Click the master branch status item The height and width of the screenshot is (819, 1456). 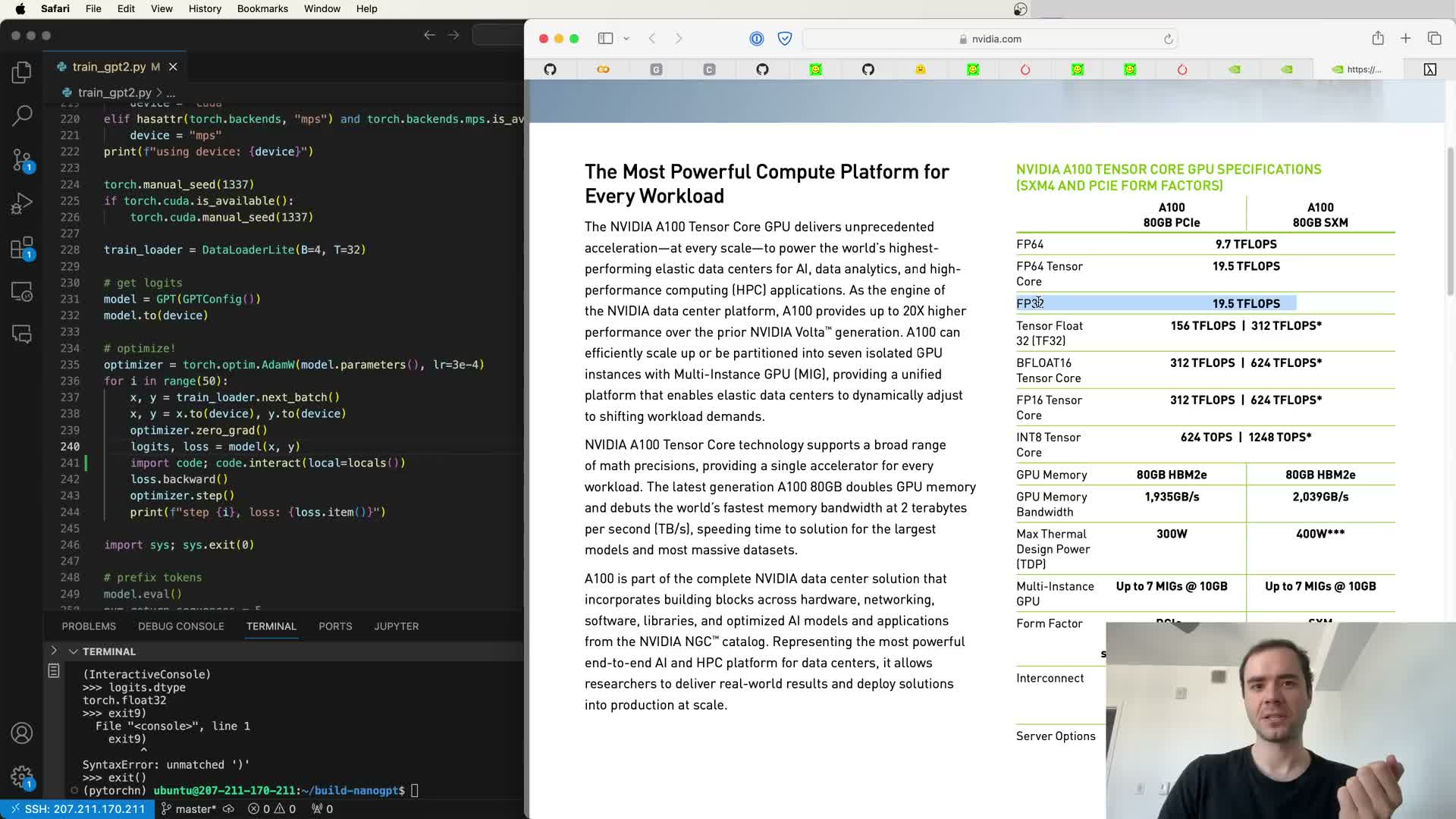click(x=190, y=809)
